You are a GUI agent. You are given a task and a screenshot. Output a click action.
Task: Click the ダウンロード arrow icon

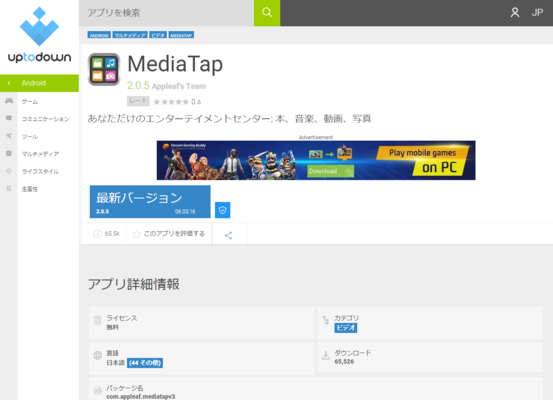click(x=326, y=355)
